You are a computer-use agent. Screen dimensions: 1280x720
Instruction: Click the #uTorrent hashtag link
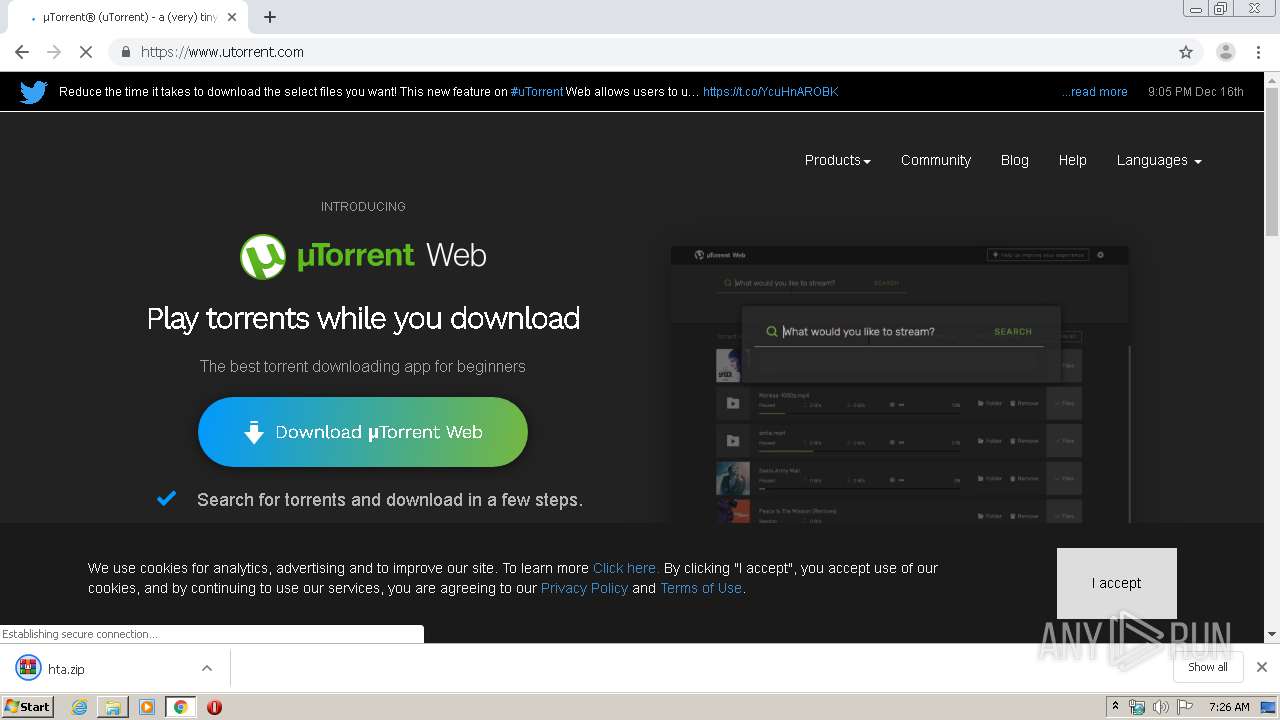pyautogui.click(x=537, y=92)
